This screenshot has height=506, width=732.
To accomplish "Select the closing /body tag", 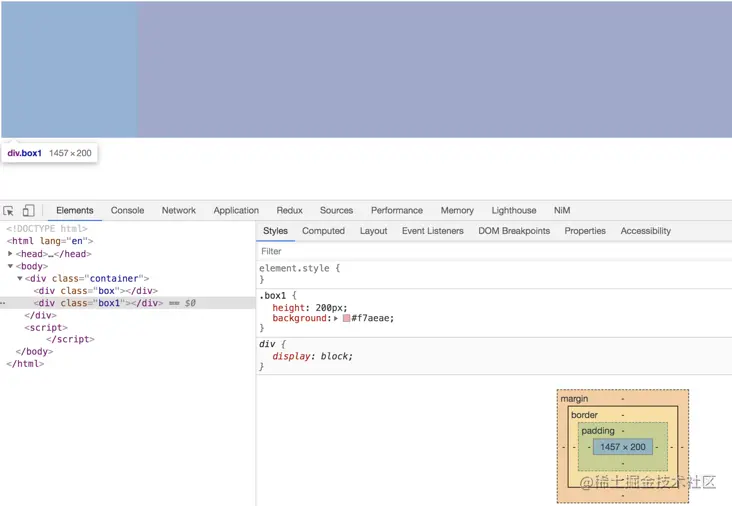I will click(34, 351).
